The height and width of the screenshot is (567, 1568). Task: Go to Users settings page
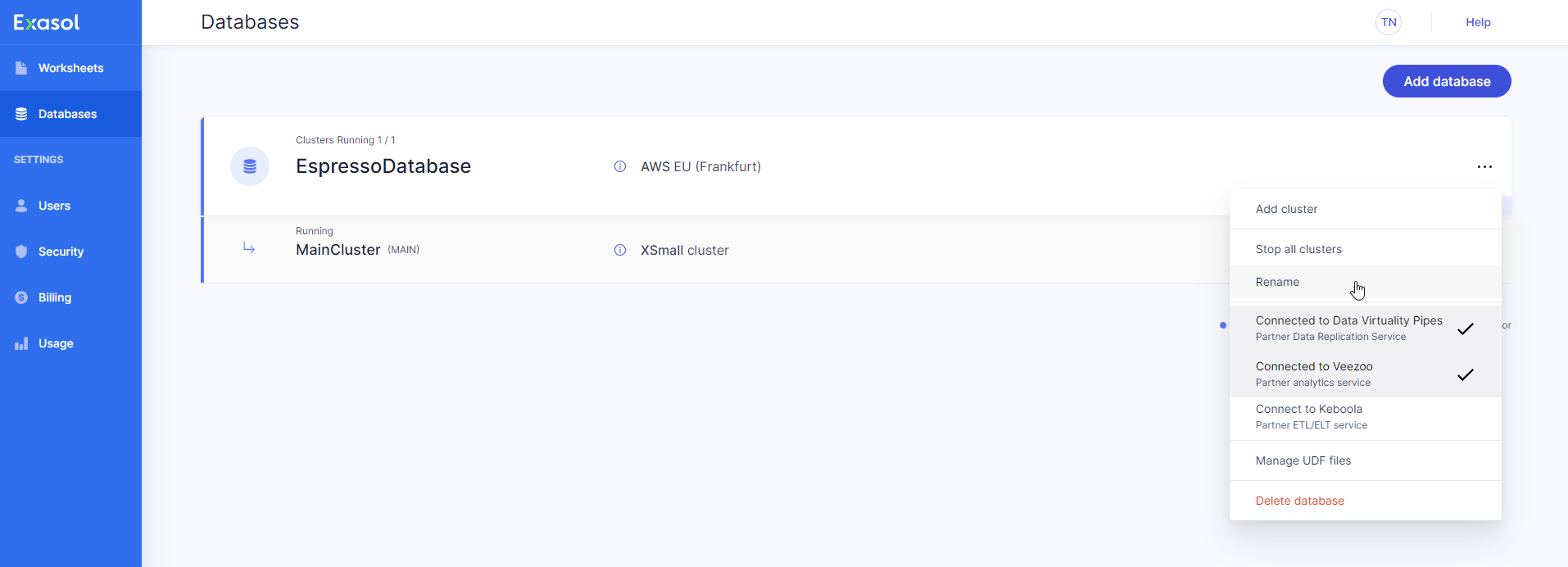54,206
